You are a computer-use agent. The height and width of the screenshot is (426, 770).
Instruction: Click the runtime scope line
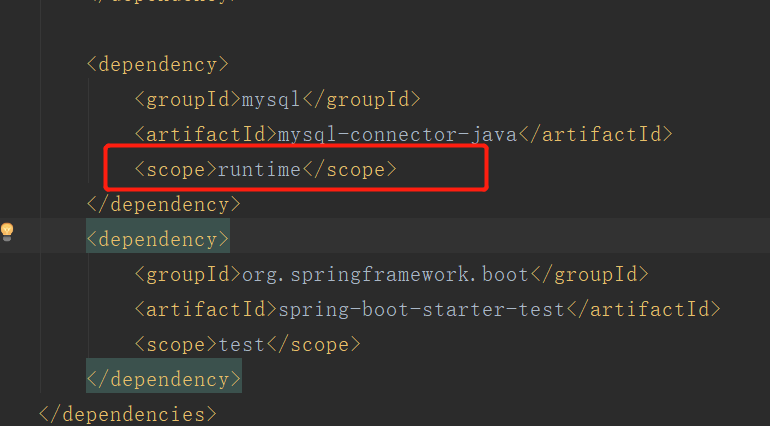pyautogui.click(x=265, y=170)
